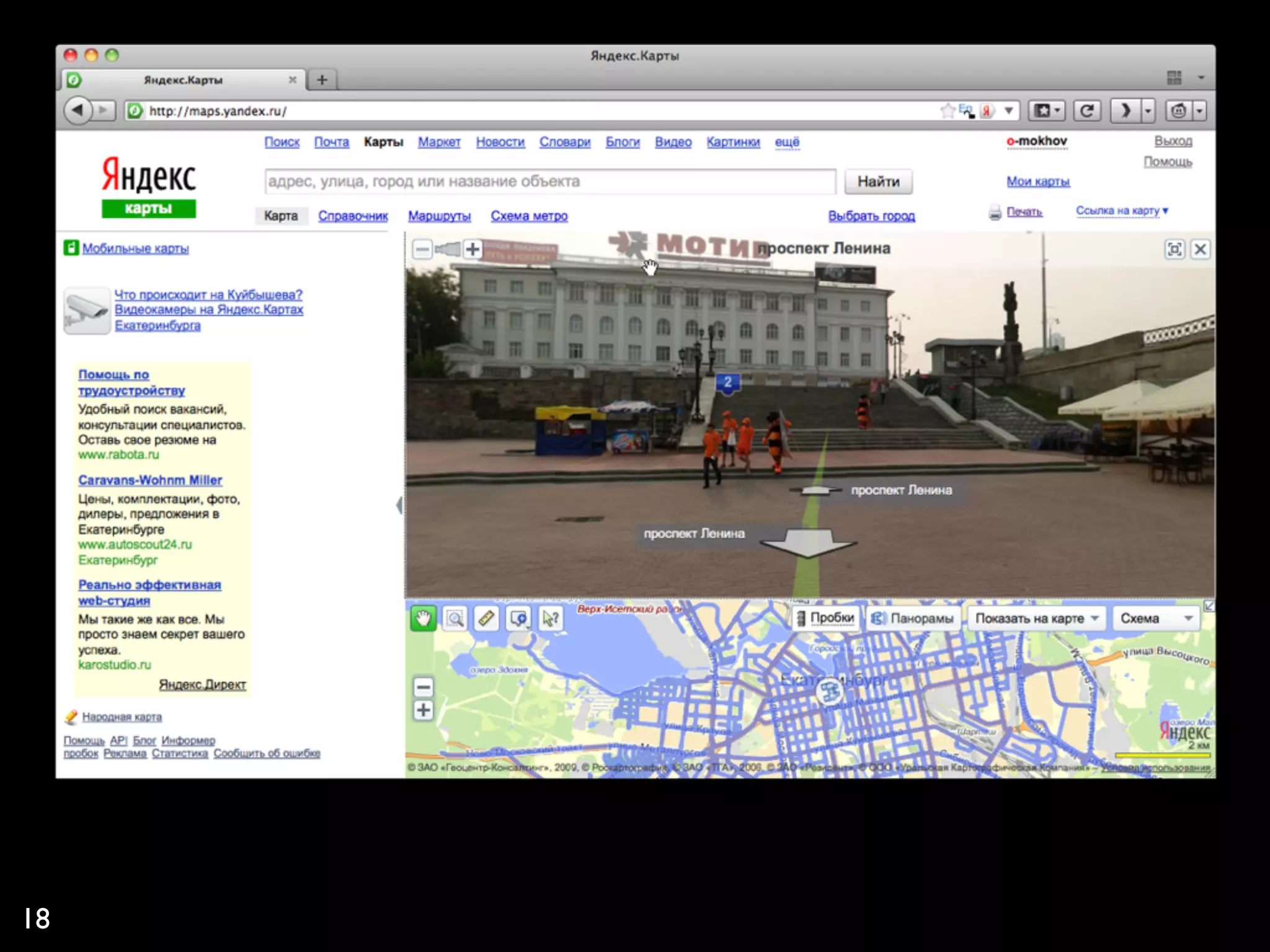Click the 'What's here' pointer tool
Image resolution: width=1270 pixels, height=952 pixels.
click(551, 618)
